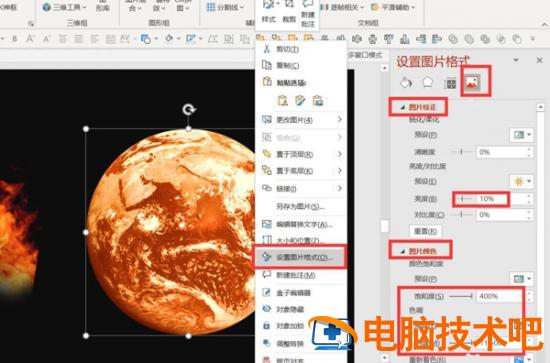This screenshot has width=550, height=363.
Task: Open 置于顶层 bring to front submenu
Action: tap(301, 154)
